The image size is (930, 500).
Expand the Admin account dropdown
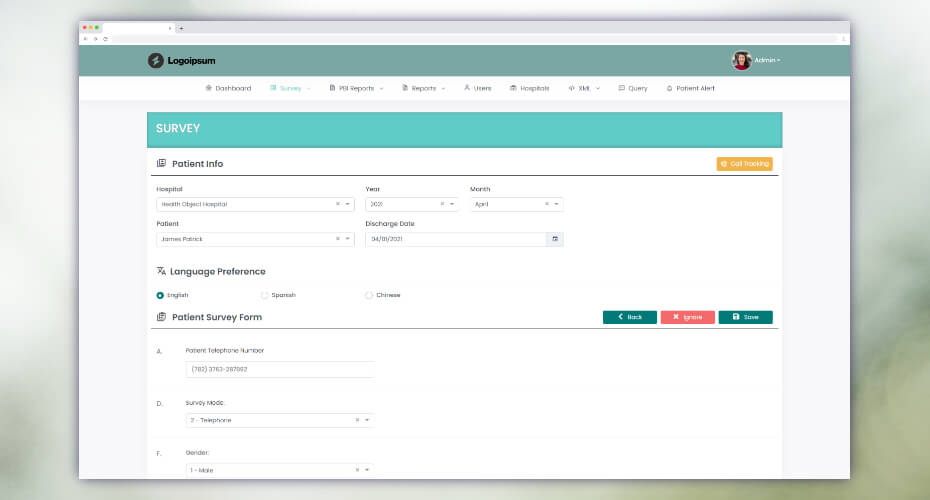click(x=767, y=60)
